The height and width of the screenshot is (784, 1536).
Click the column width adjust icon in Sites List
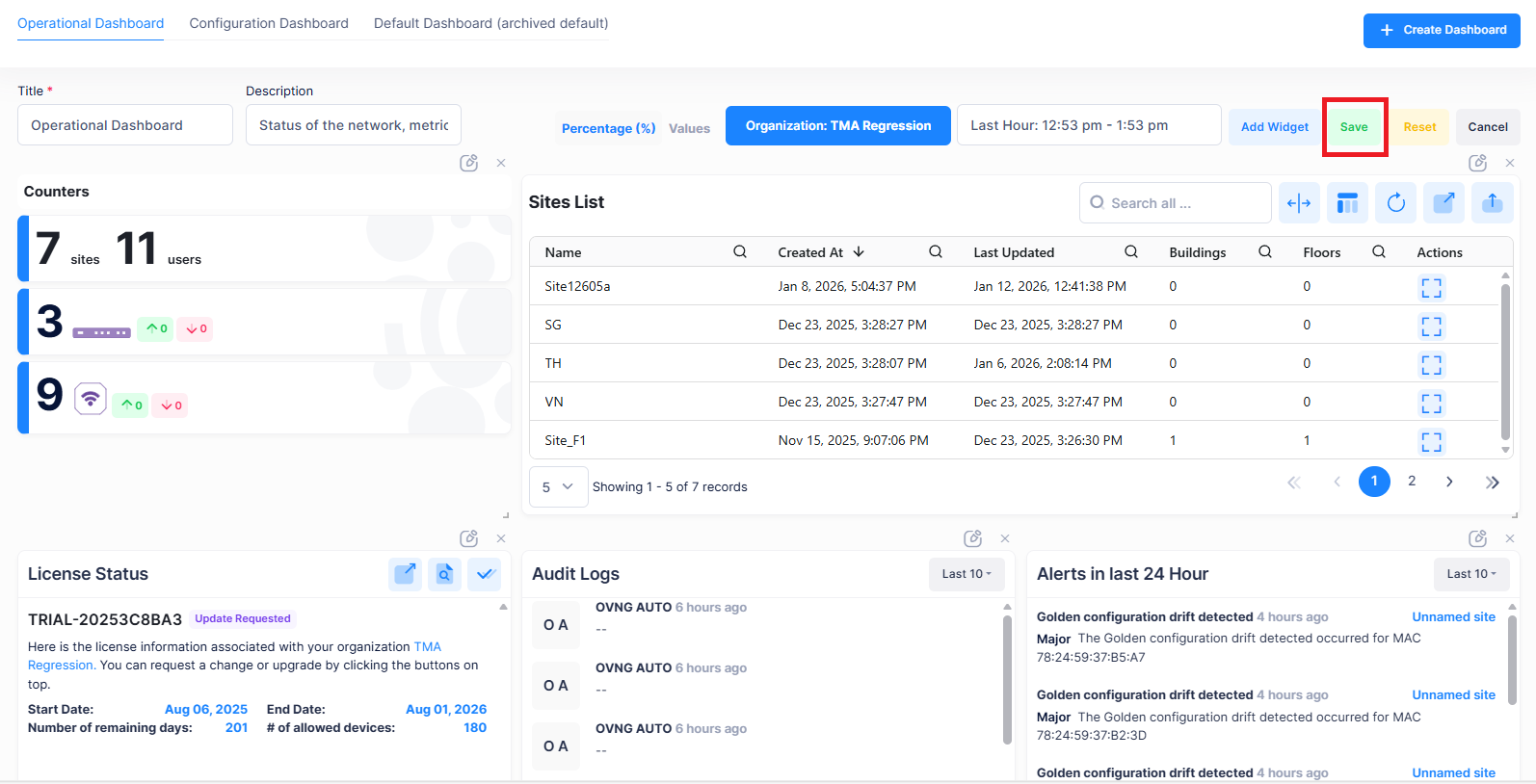[x=1299, y=202]
